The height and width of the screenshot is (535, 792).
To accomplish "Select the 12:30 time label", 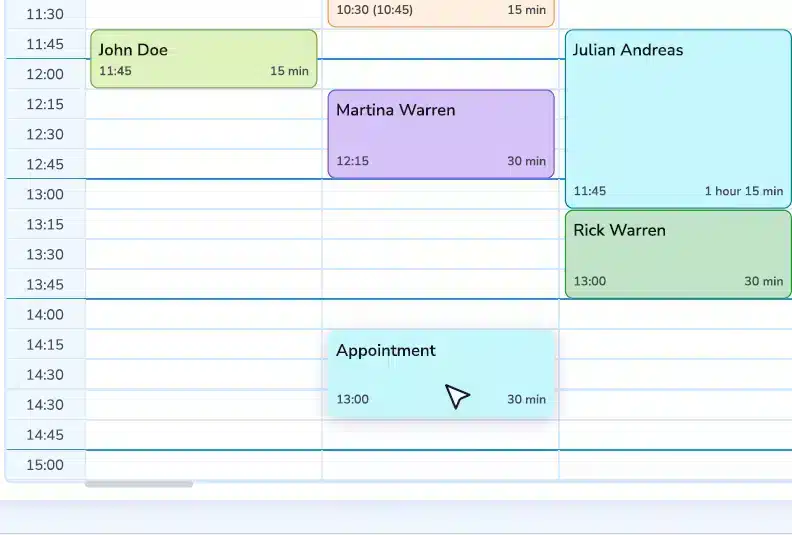I will coord(45,134).
